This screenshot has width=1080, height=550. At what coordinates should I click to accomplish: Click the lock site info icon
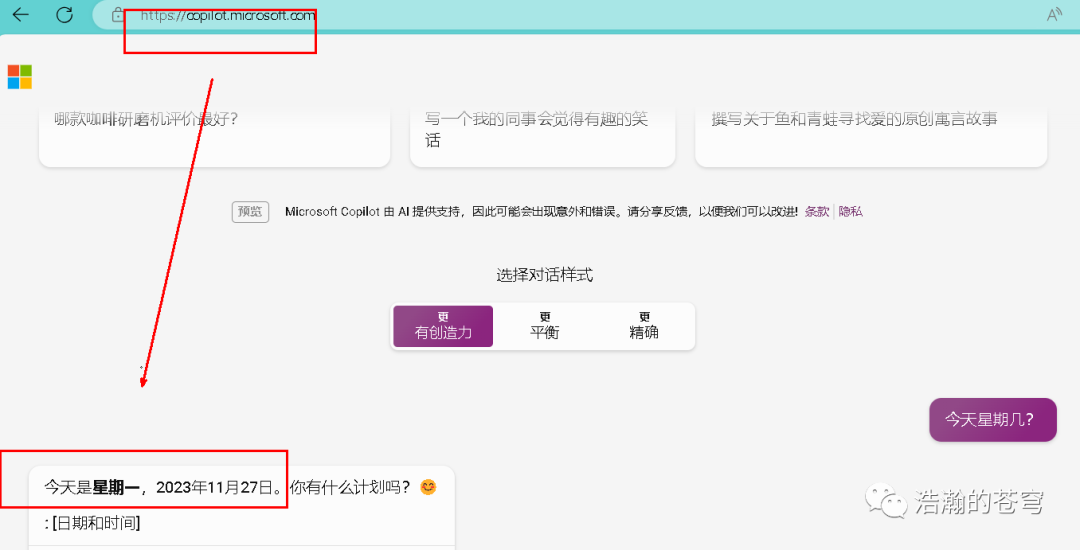tap(118, 14)
